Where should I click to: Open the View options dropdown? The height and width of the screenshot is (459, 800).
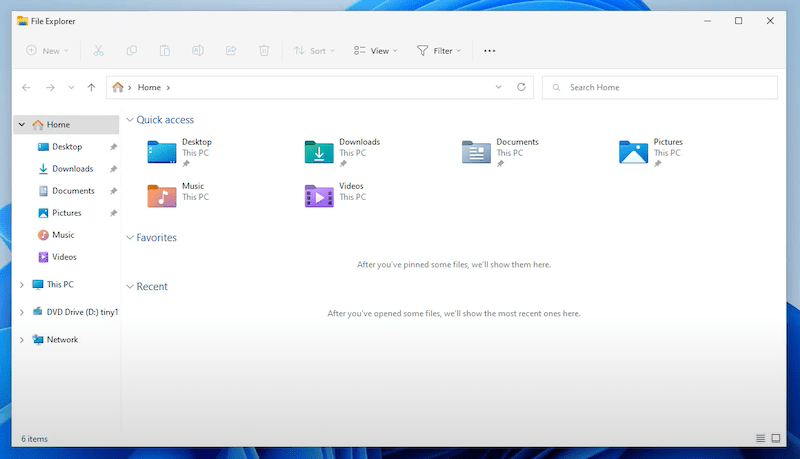pos(375,50)
